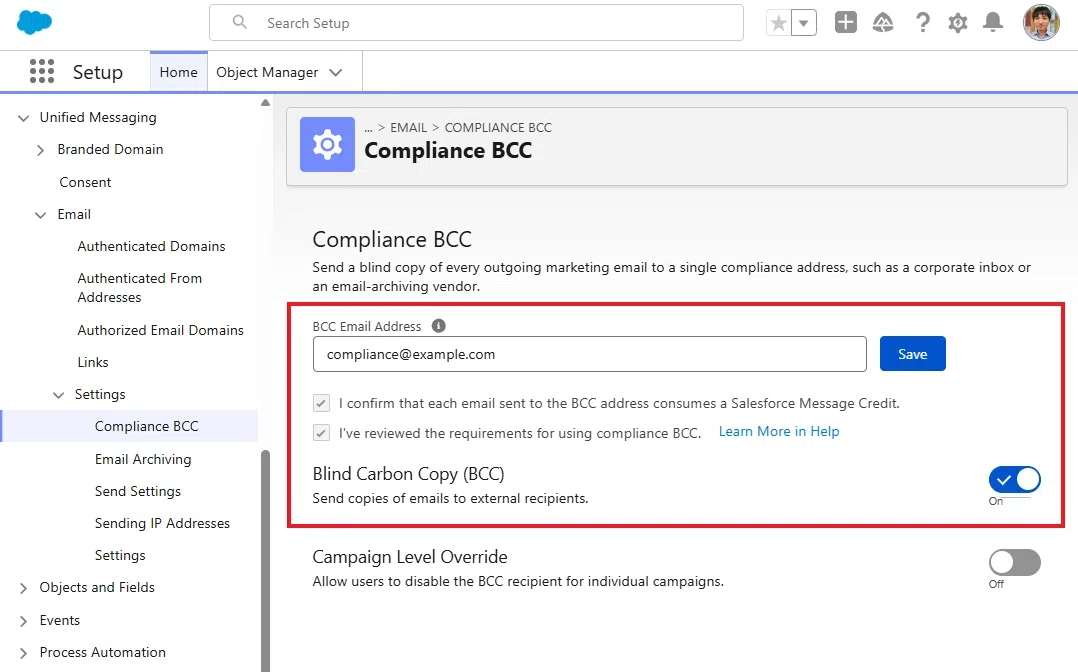Turn off the Blind Carbon Copy toggle
Image resolution: width=1078 pixels, height=672 pixels.
click(1015, 479)
